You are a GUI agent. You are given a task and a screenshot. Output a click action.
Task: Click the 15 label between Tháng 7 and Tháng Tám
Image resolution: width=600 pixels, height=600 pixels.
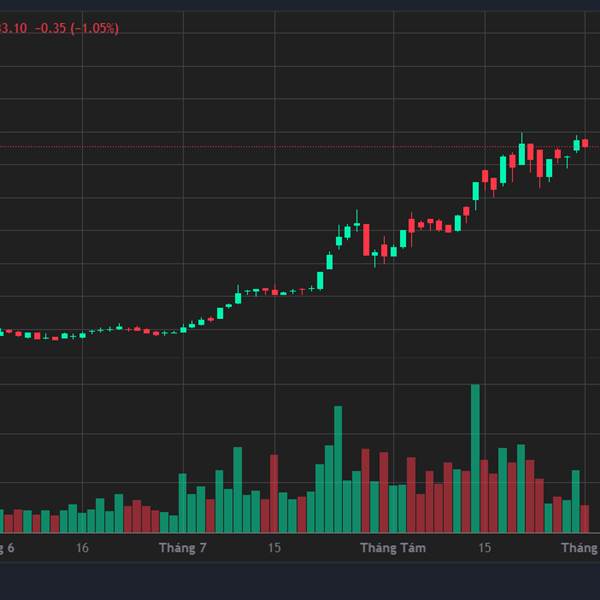click(274, 548)
